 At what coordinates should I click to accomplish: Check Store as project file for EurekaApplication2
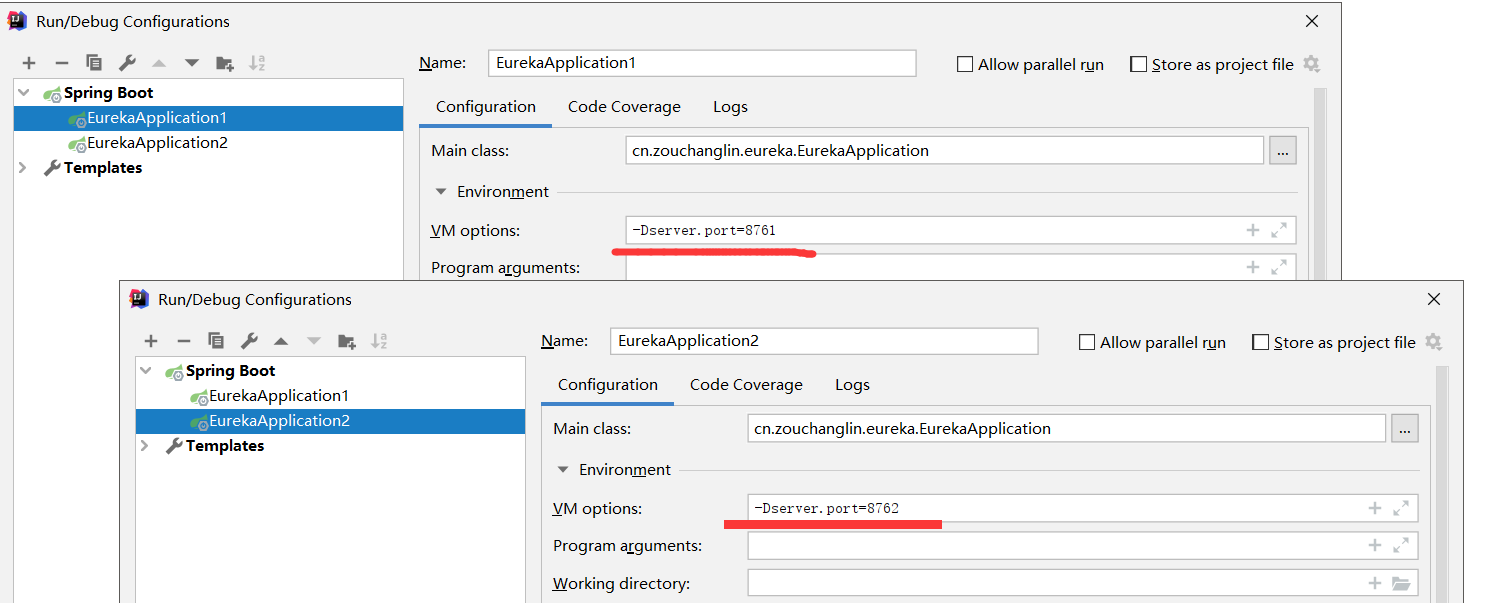click(x=1260, y=342)
